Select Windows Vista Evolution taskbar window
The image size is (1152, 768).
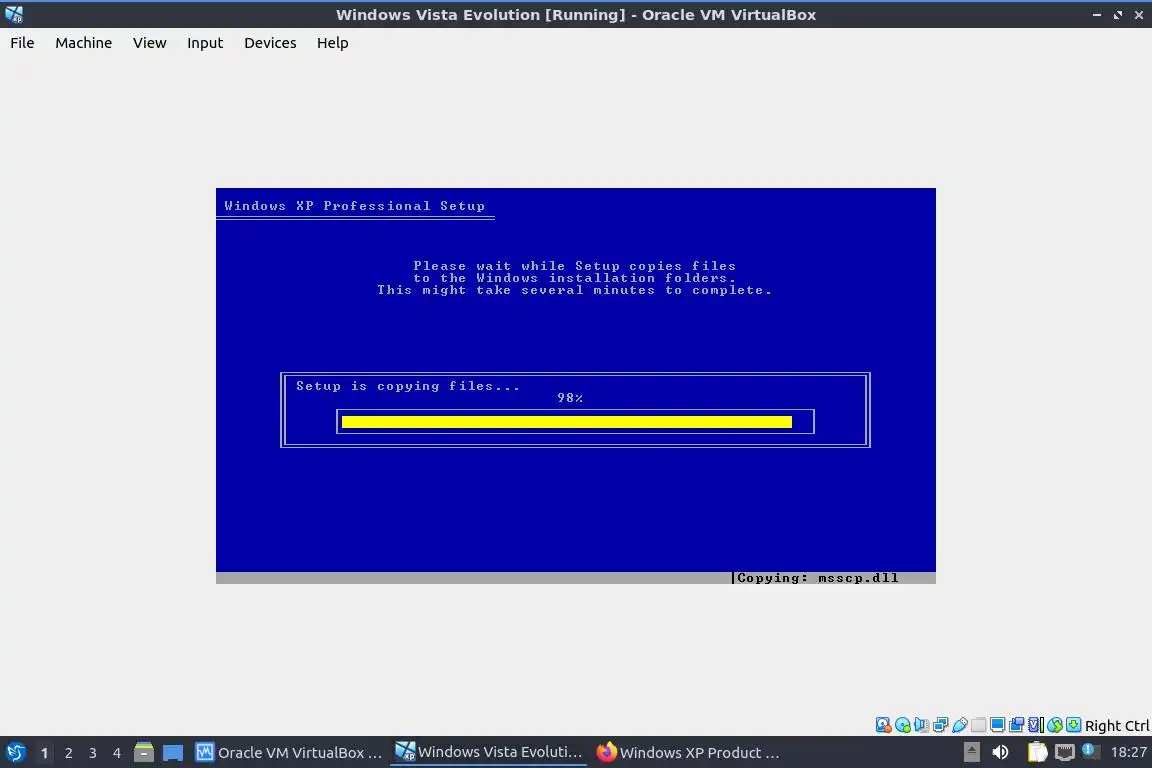point(489,752)
